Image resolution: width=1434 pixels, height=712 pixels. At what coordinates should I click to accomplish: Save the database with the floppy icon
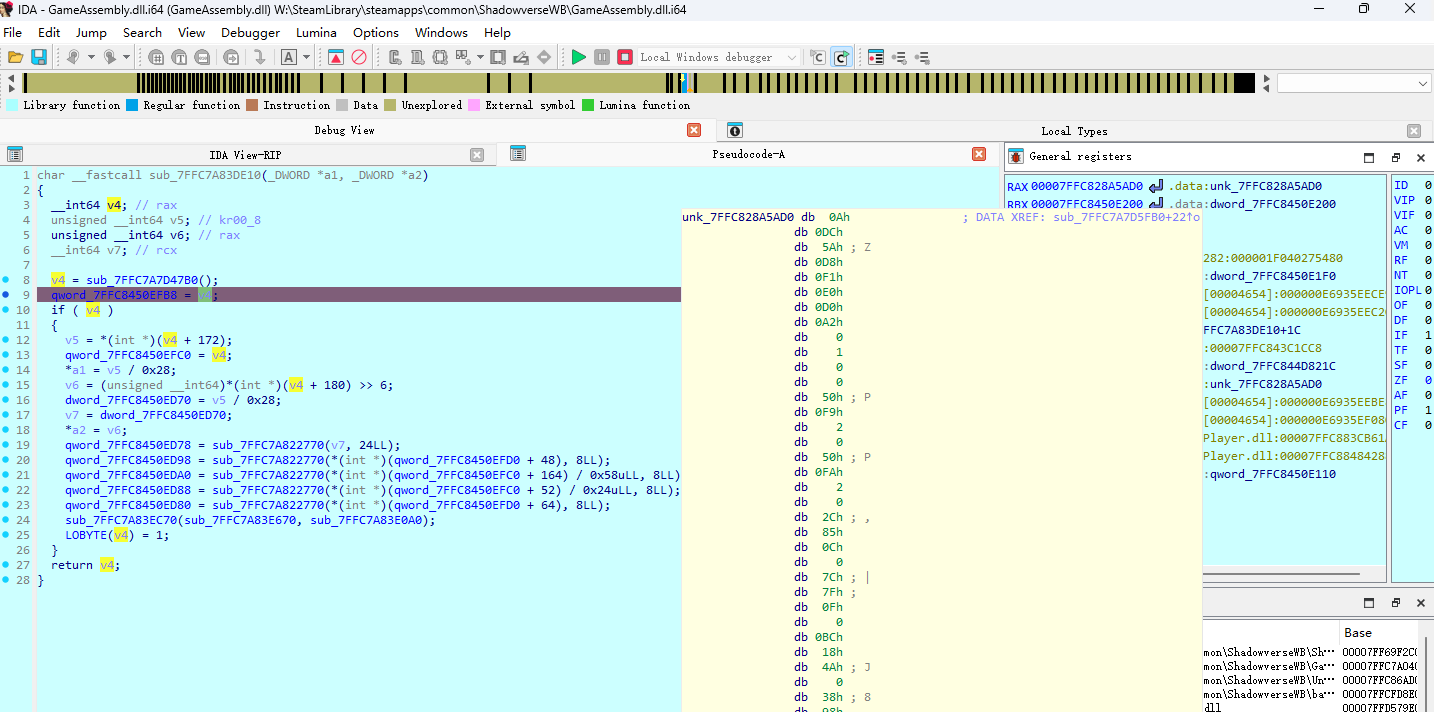pos(39,57)
